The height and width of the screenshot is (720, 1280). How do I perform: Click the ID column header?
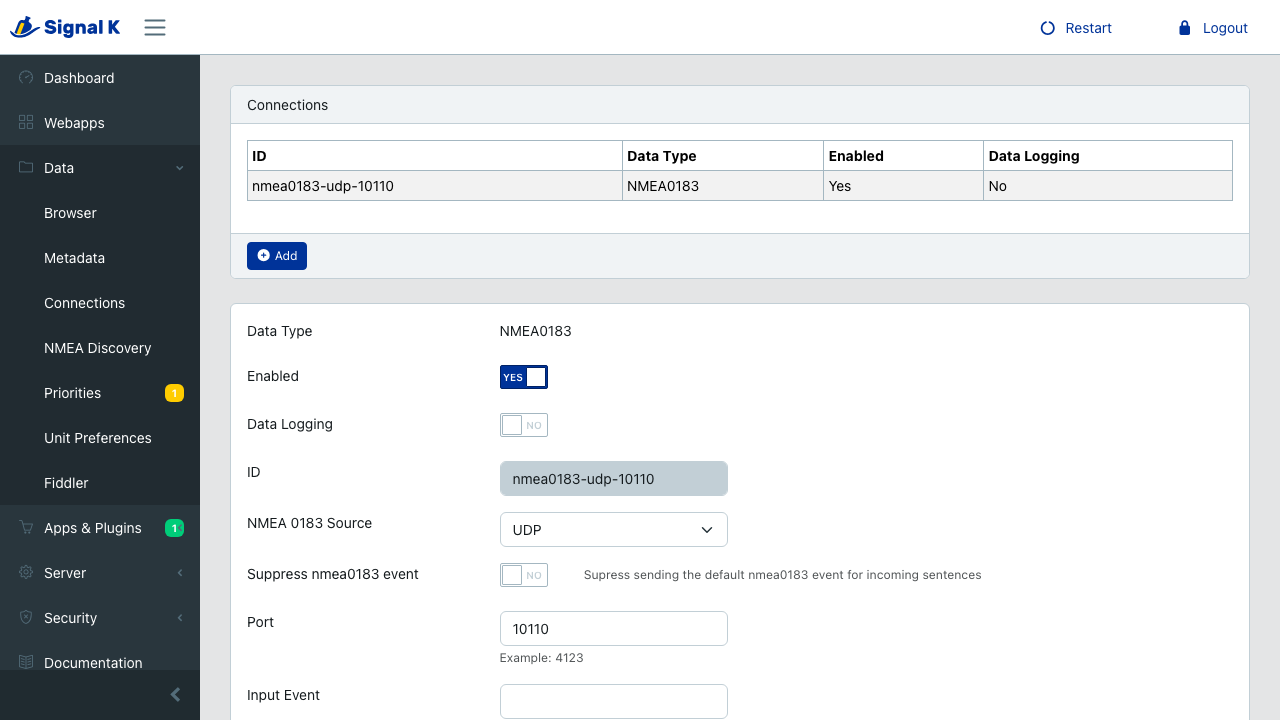(x=435, y=156)
